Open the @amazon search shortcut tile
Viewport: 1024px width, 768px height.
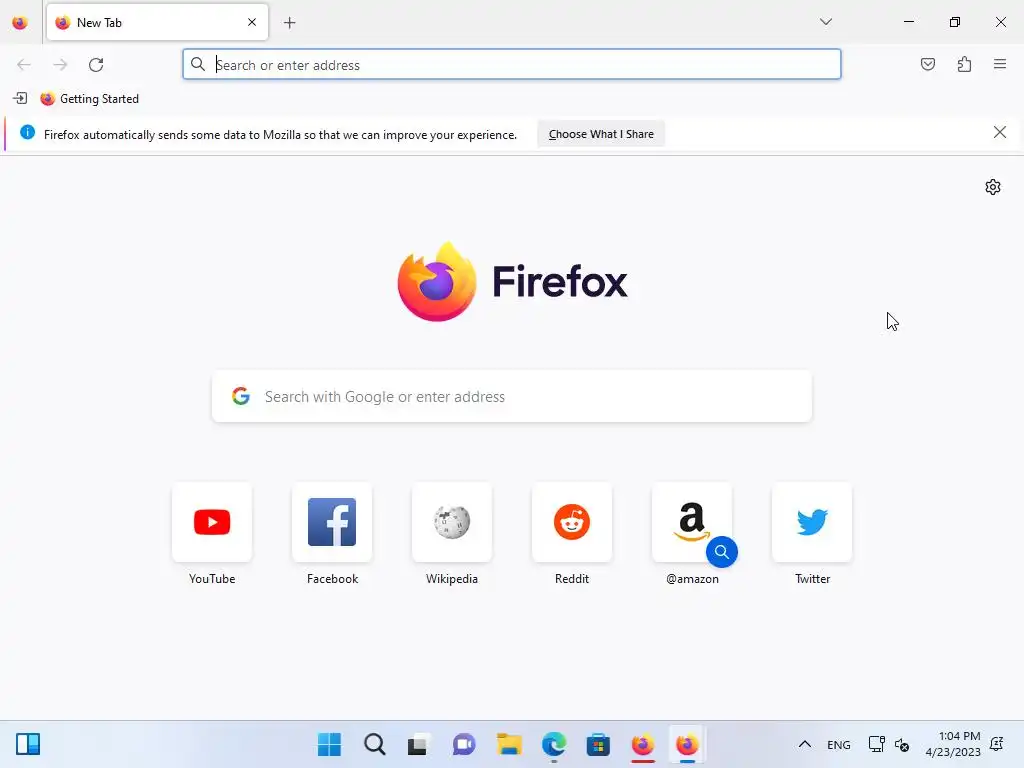[x=692, y=522]
